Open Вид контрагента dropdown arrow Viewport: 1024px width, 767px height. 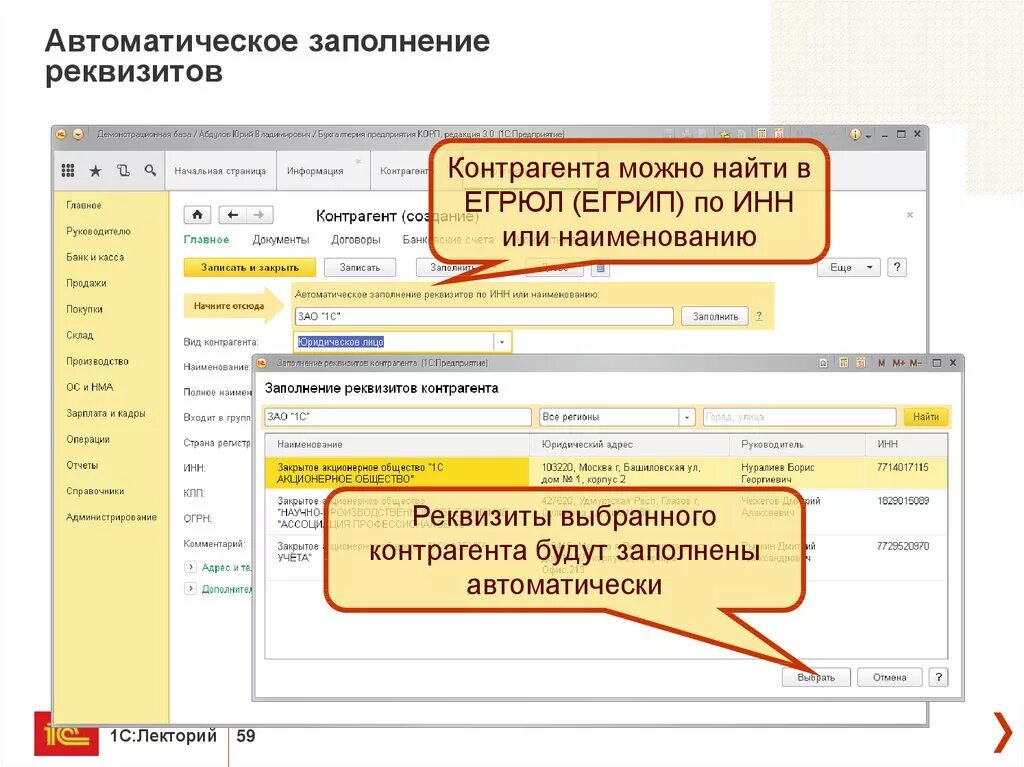pyautogui.click(x=502, y=342)
